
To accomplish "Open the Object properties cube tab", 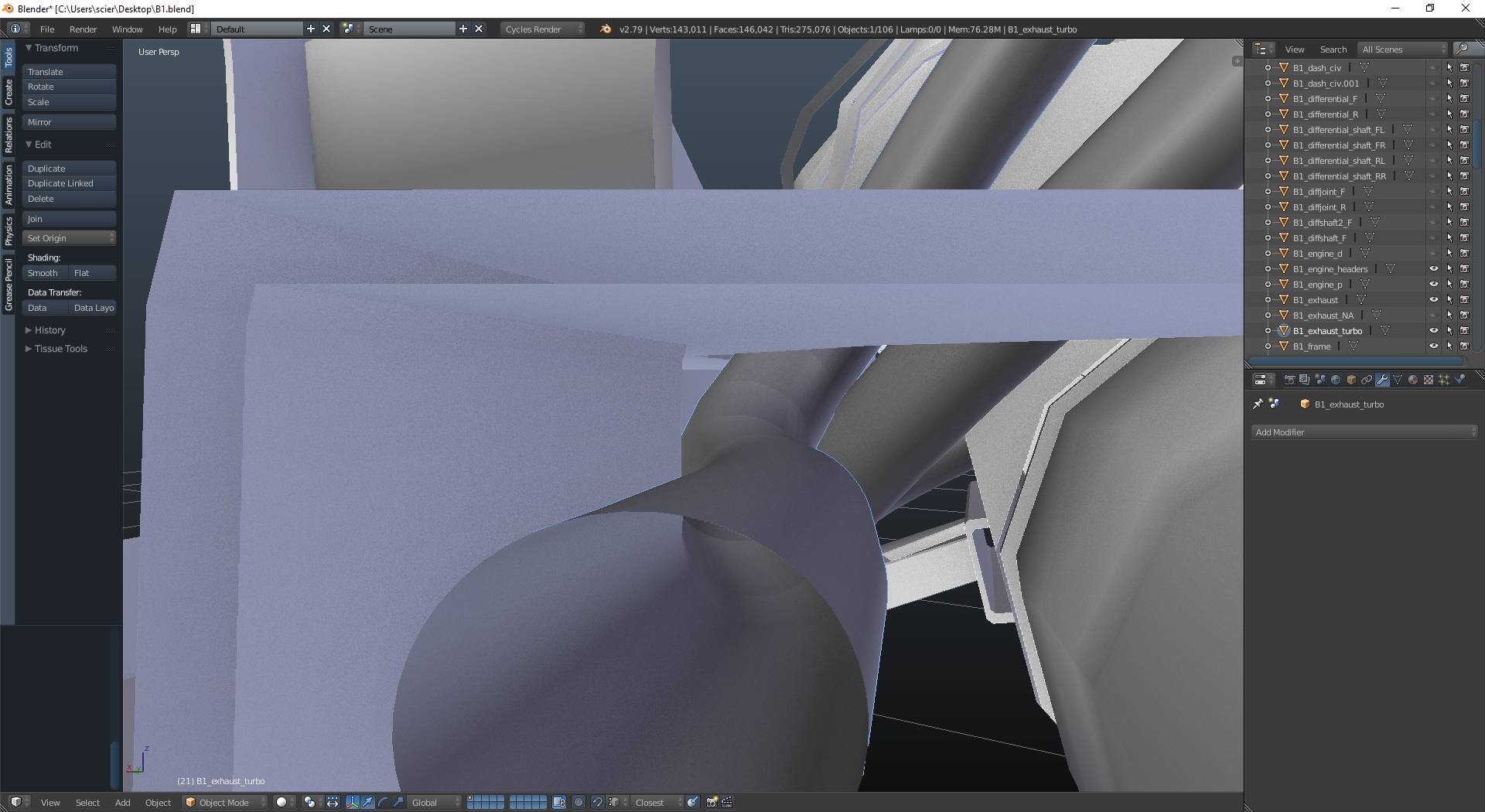I will tap(1351, 380).
